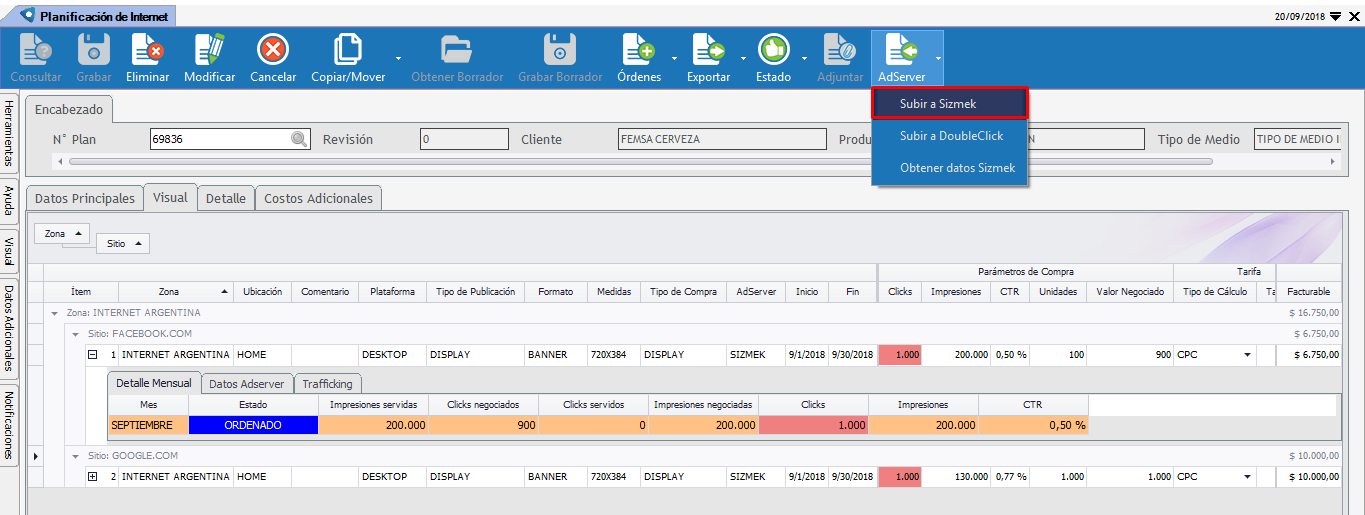Click the Eliminar toolbar icon
The image size is (1365, 515).
(x=147, y=50)
